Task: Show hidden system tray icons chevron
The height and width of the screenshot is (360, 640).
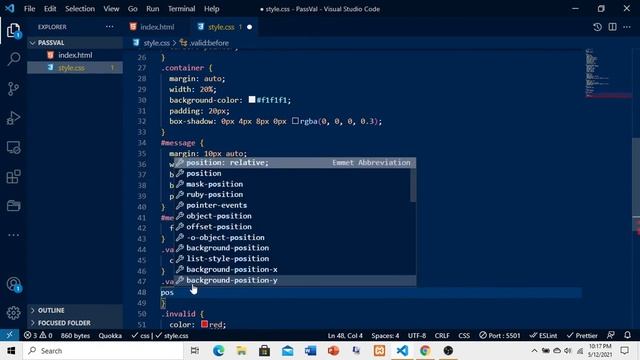Action: [x=534, y=351]
